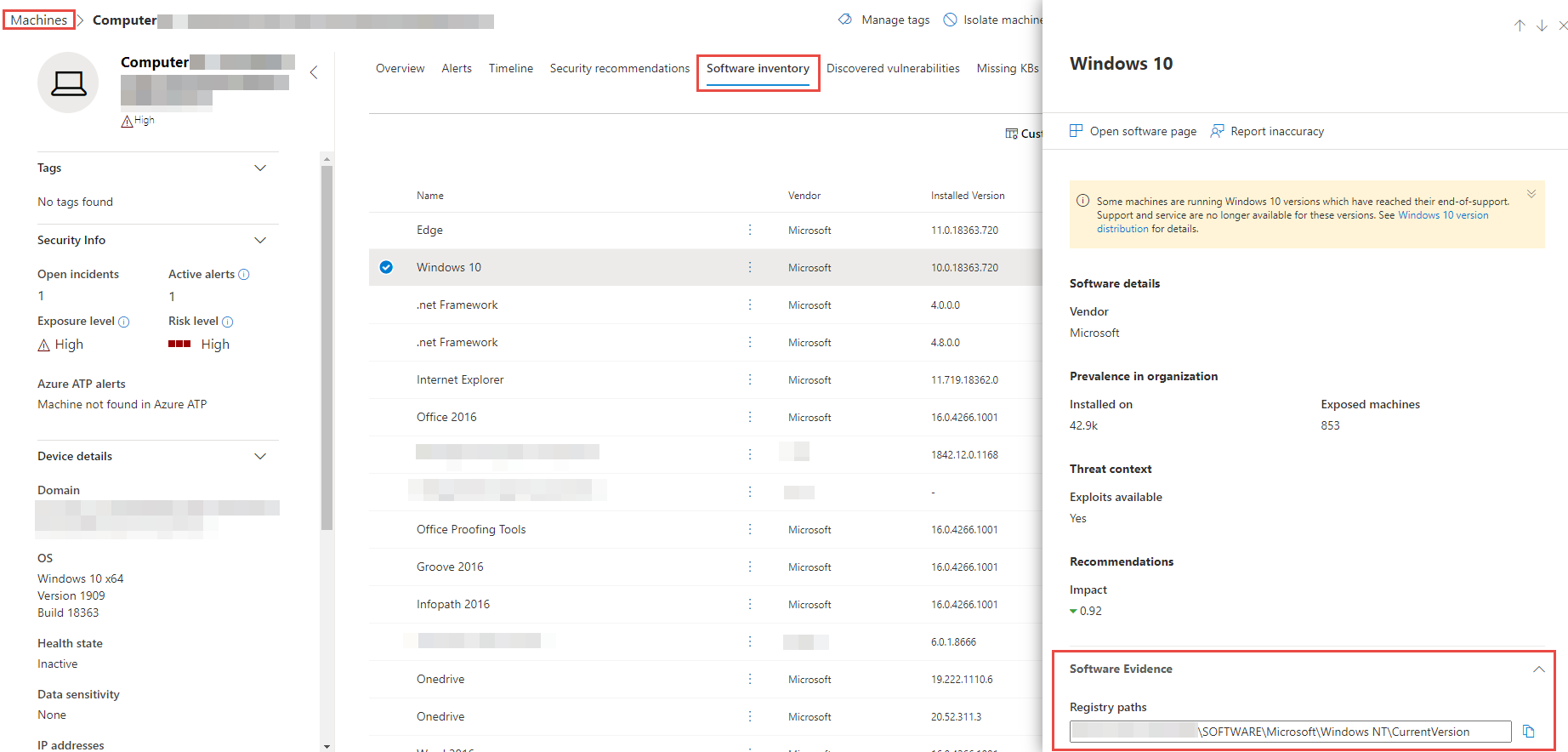
Task: Click the Isolate machine icon
Action: click(x=950, y=20)
